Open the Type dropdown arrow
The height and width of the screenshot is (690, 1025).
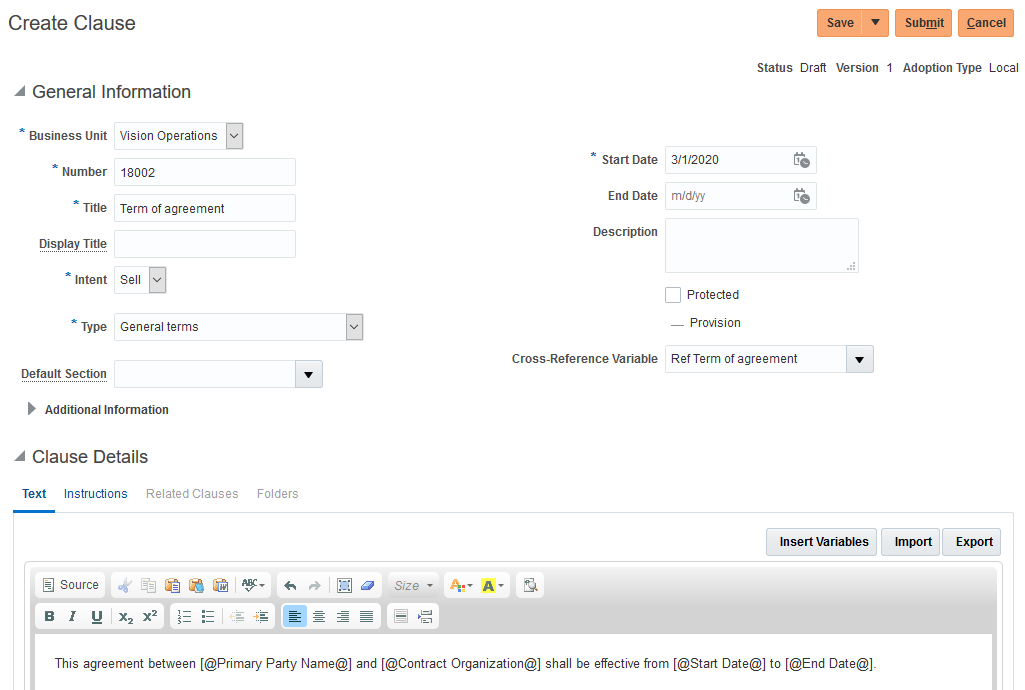(354, 327)
